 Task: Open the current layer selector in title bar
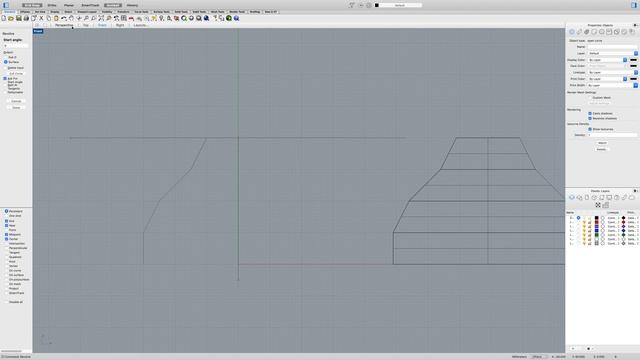[398, 5]
